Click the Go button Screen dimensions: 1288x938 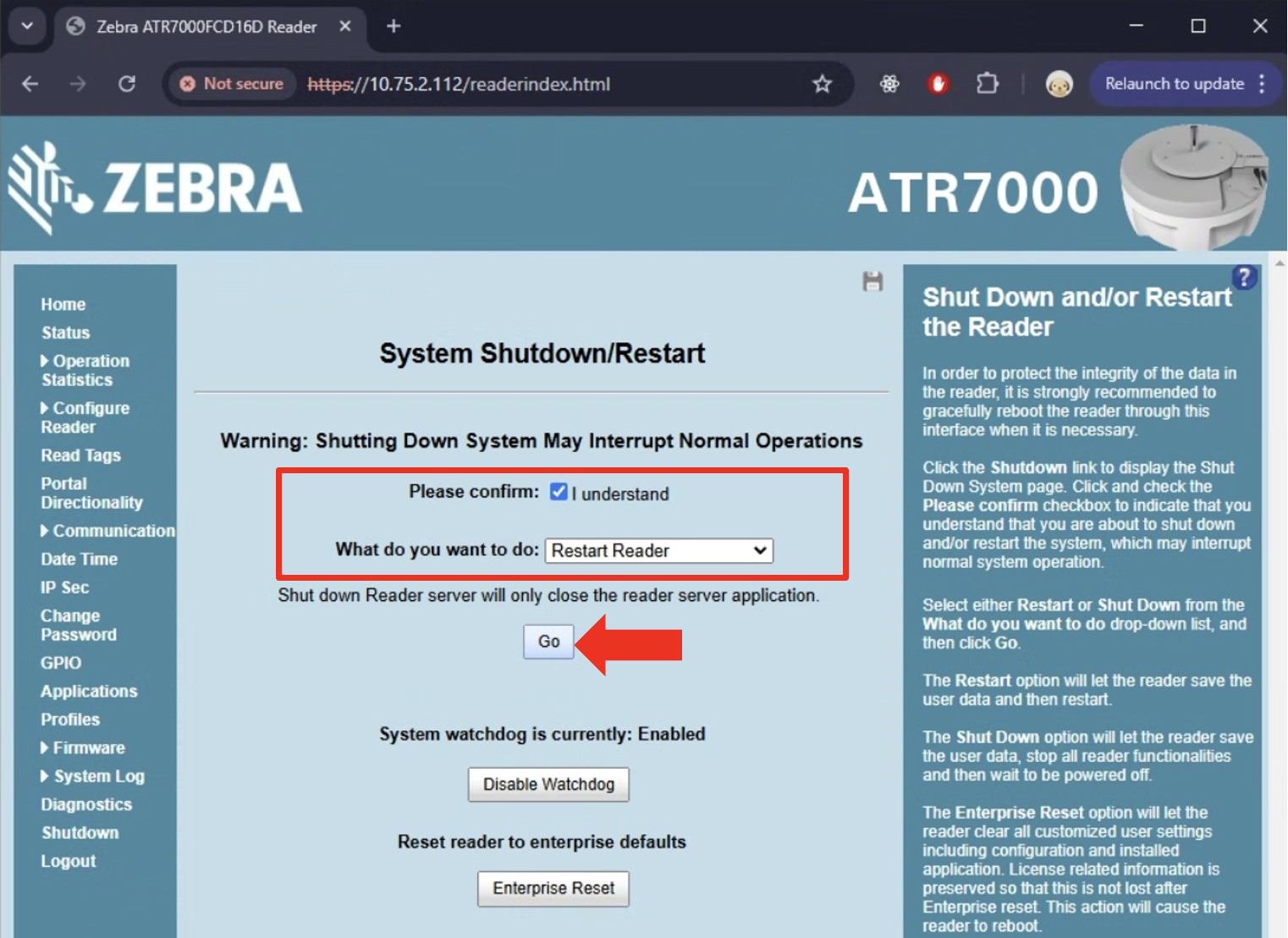pos(548,642)
